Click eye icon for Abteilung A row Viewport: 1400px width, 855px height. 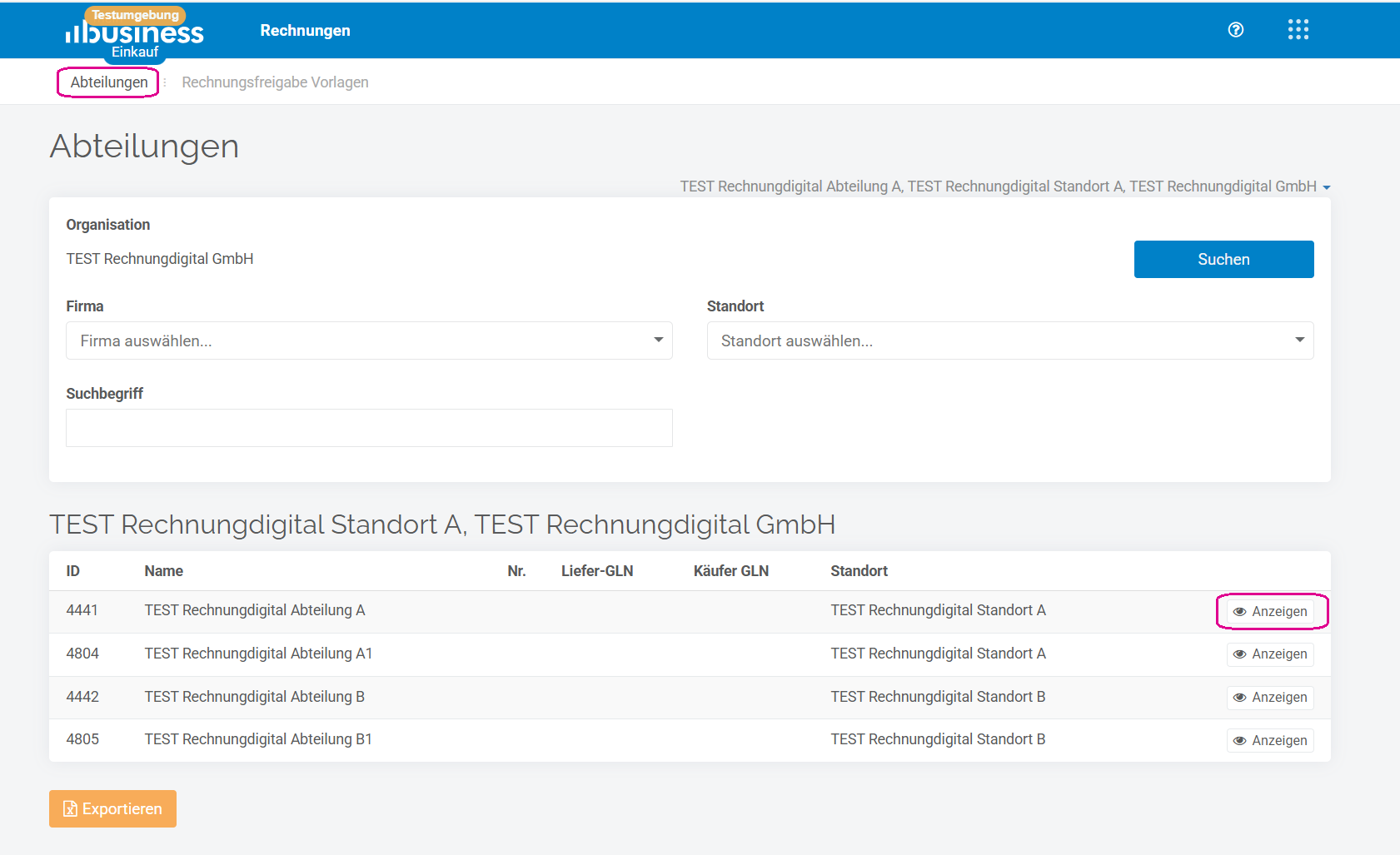[x=1239, y=612]
